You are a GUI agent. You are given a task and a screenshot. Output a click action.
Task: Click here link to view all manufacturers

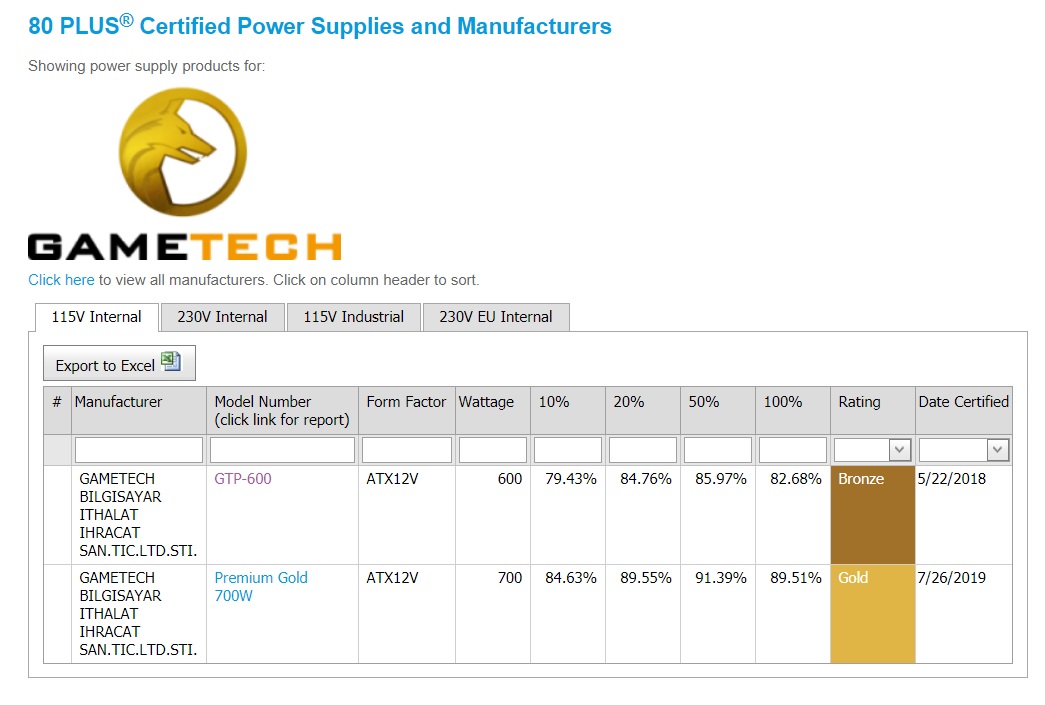pos(61,280)
